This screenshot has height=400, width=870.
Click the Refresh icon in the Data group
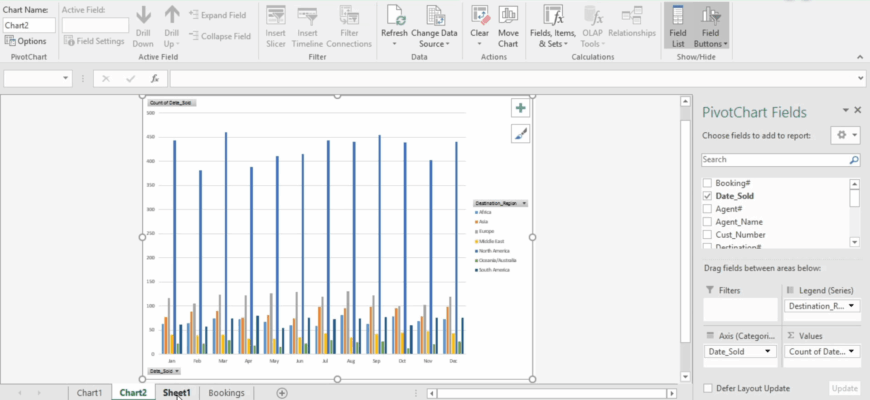pyautogui.click(x=394, y=17)
